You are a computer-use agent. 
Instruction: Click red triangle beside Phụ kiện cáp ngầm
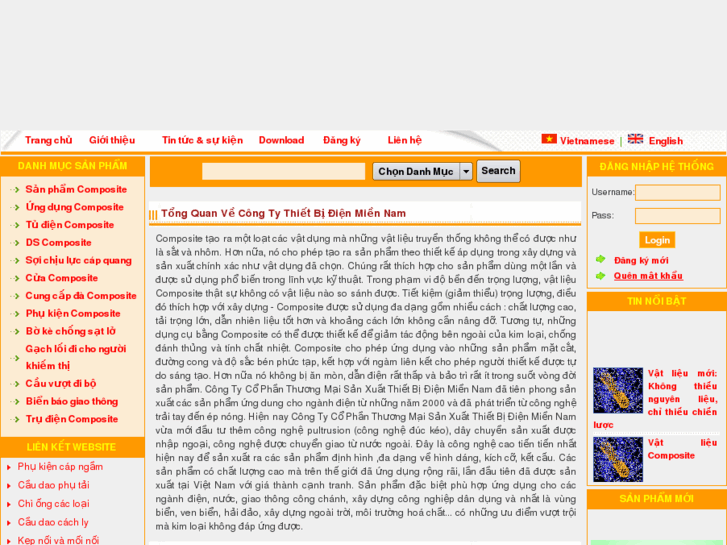click(x=9, y=468)
